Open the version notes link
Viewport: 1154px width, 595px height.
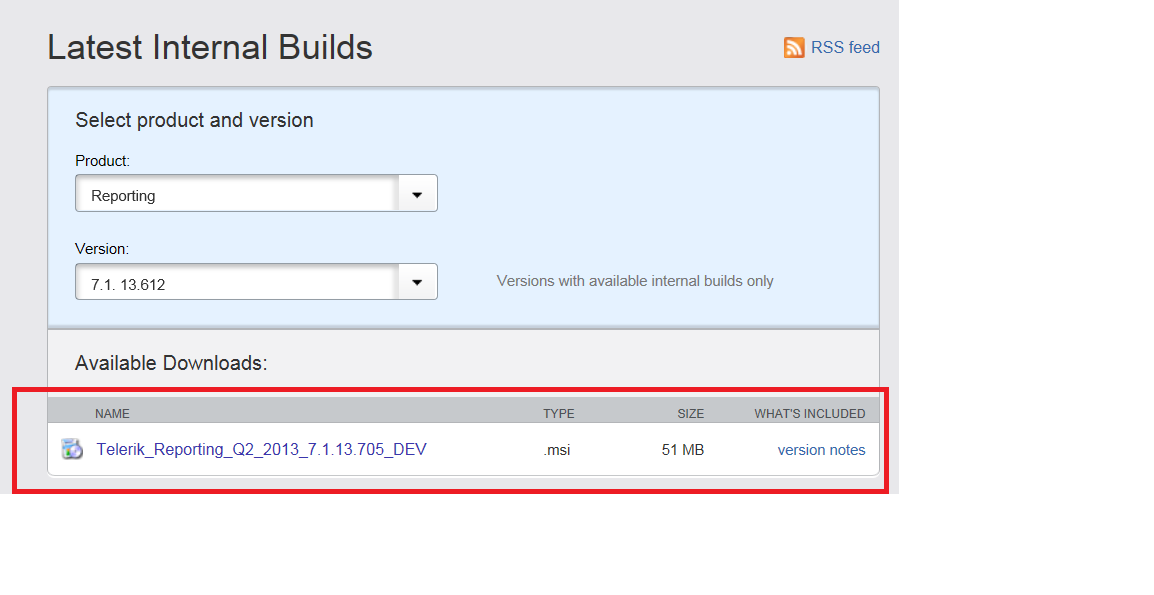click(x=821, y=450)
